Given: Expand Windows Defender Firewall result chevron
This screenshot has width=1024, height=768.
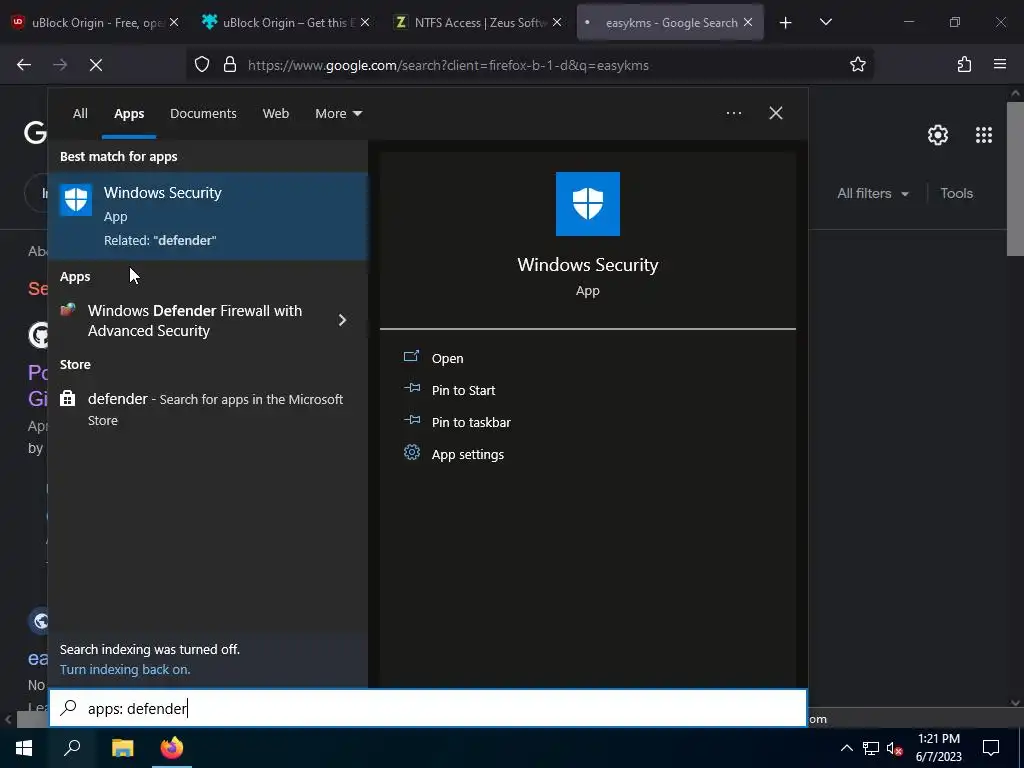Looking at the screenshot, I should point(342,320).
